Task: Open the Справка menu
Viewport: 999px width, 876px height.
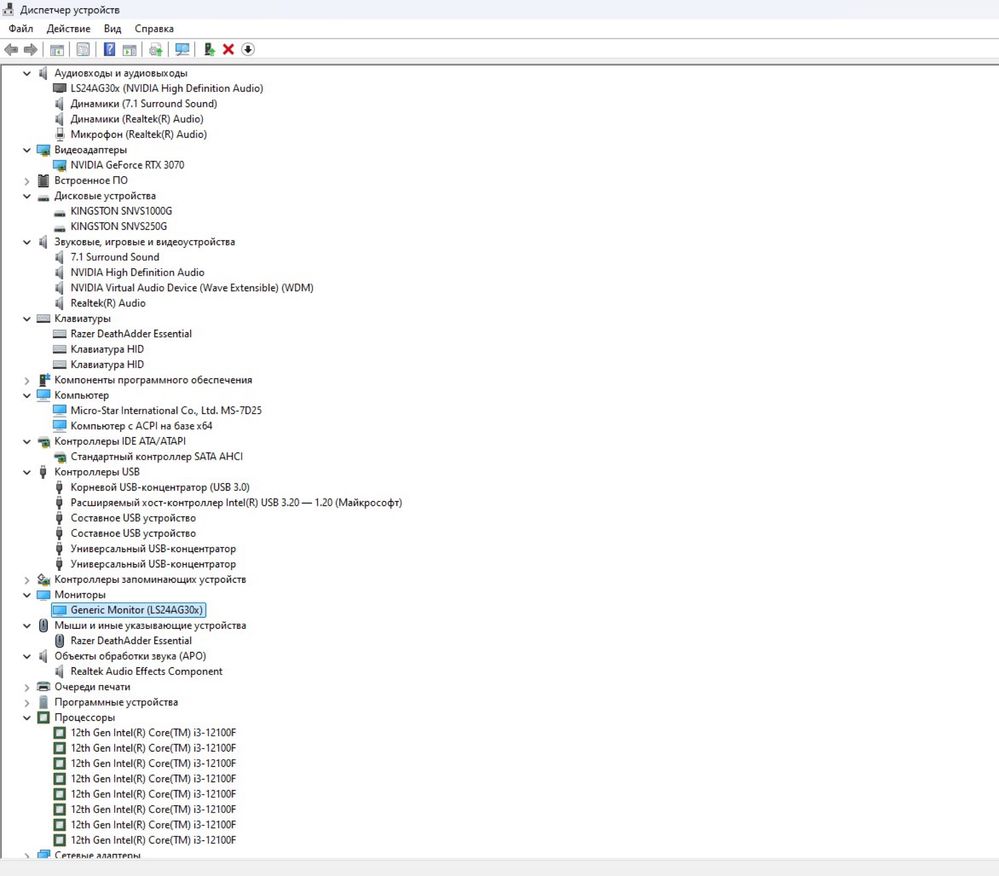Action: (154, 29)
